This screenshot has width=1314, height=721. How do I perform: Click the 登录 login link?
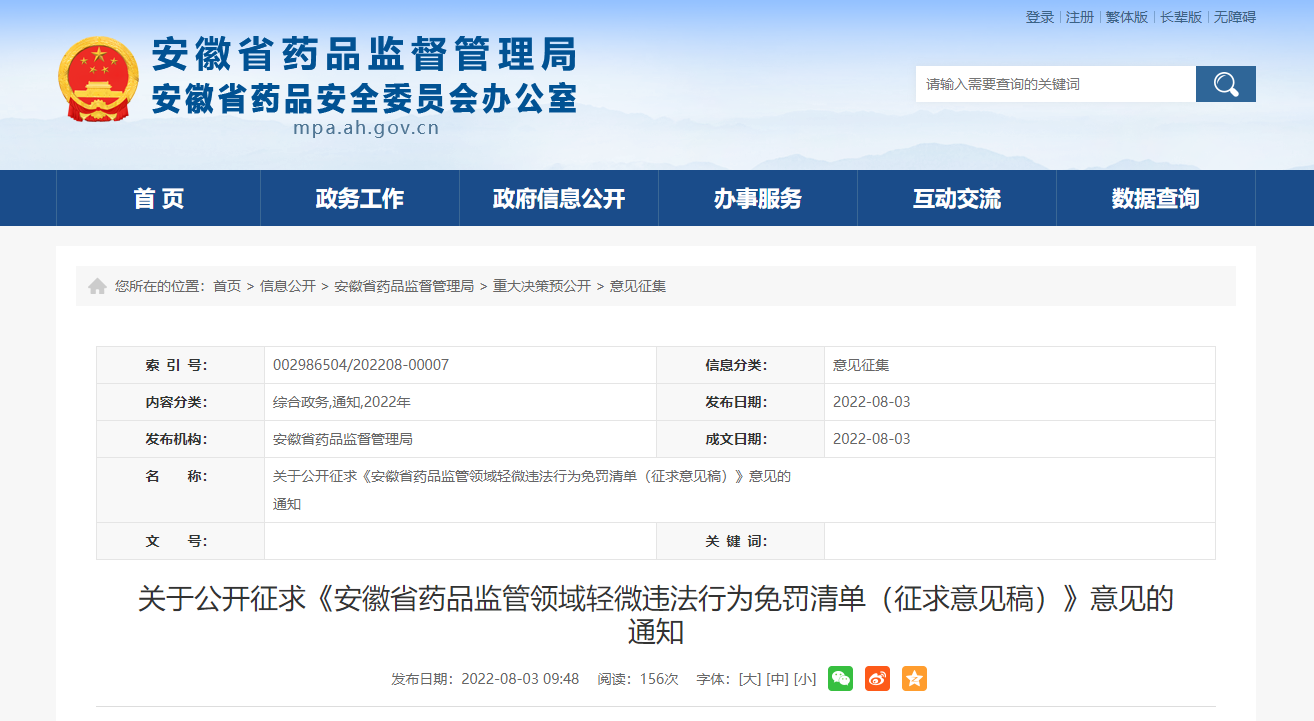coord(1039,17)
